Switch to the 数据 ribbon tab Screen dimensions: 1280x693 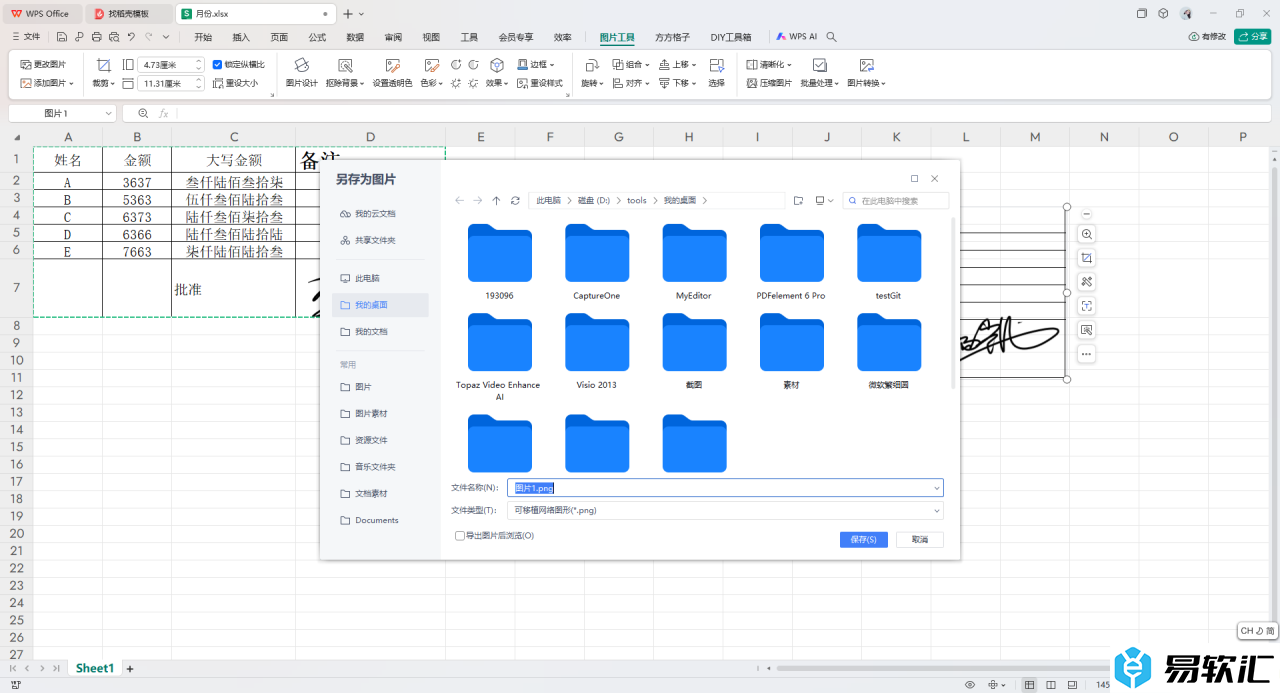[x=355, y=37]
